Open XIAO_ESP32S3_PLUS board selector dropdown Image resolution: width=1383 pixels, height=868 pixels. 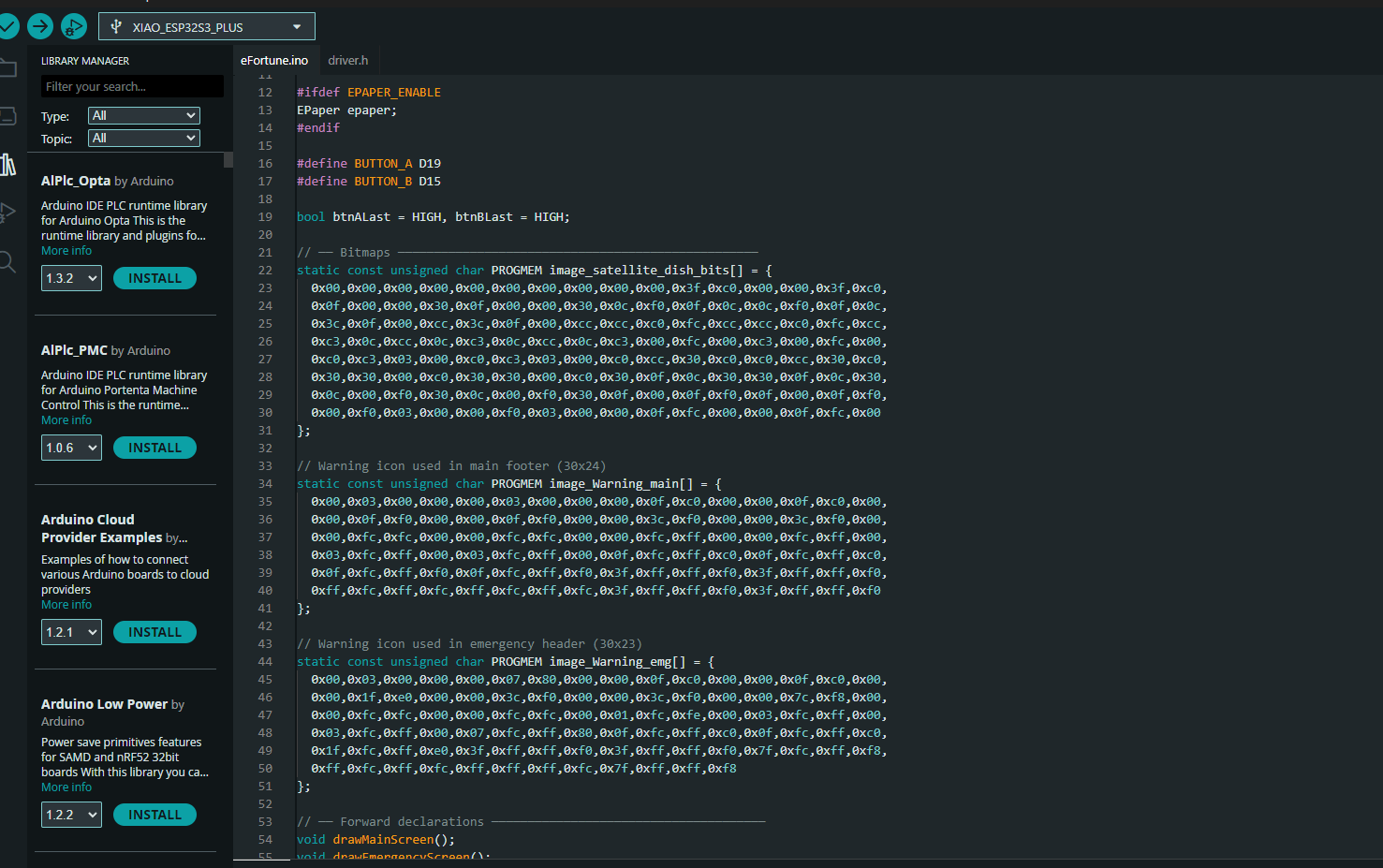pos(206,27)
